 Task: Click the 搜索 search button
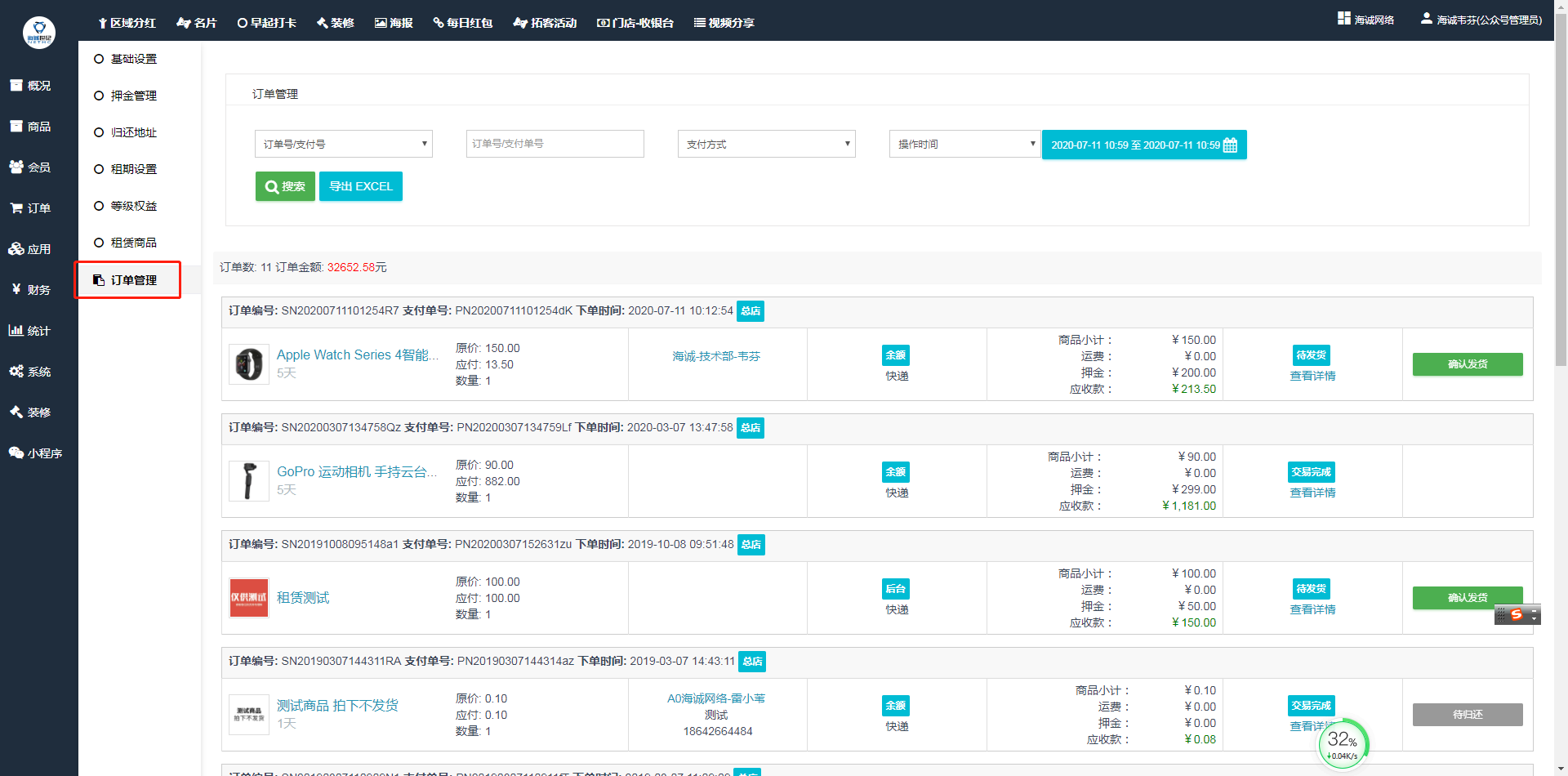[285, 186]
